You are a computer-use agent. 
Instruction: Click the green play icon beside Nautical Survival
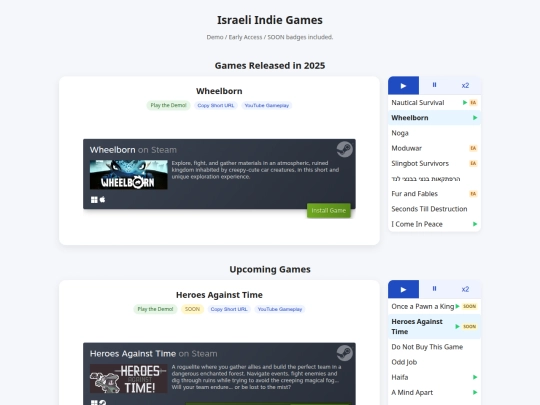465,103
